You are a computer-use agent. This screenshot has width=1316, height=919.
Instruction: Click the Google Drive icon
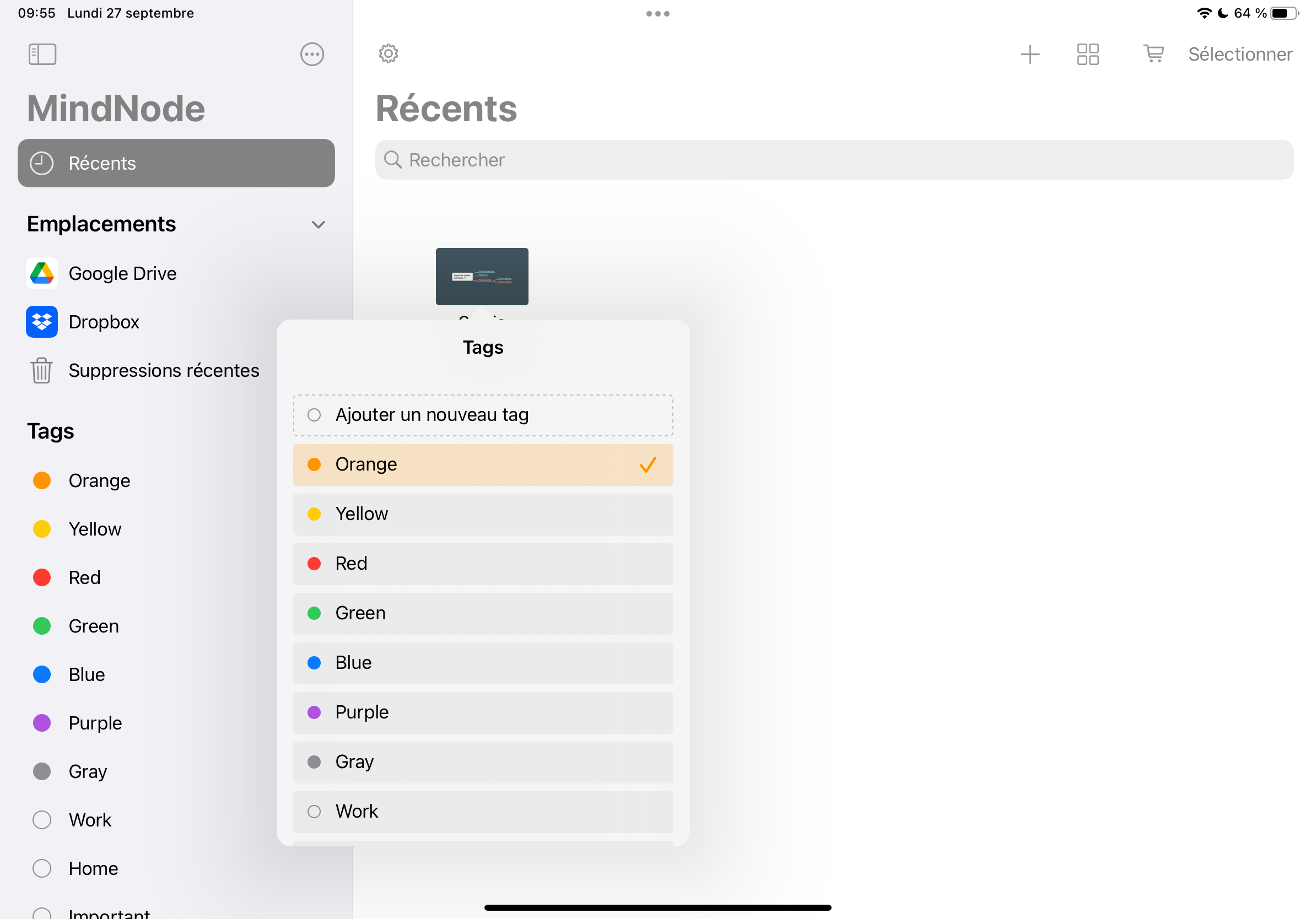click(x=42, y=273)
